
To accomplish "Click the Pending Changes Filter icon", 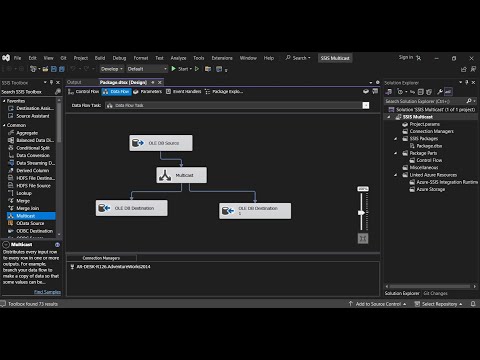I will tap(400, 92).
